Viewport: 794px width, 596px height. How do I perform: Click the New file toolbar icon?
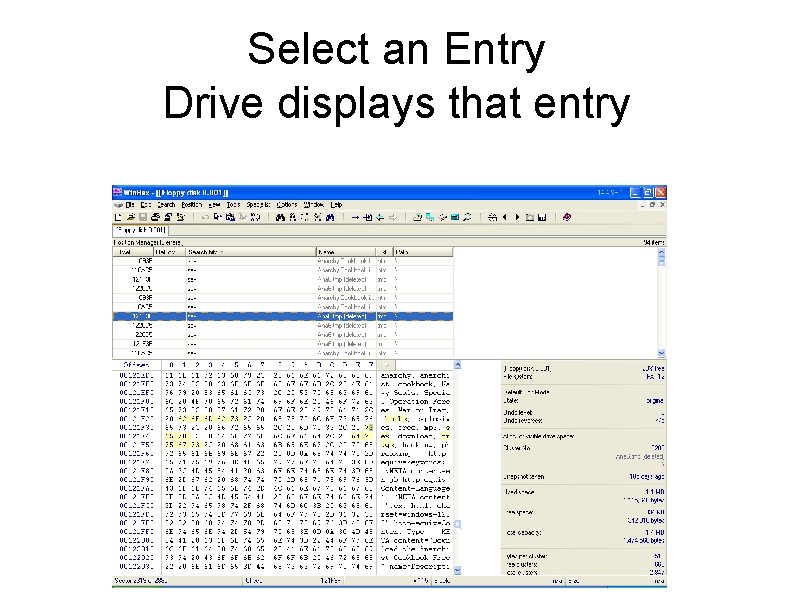coord(118,217)
